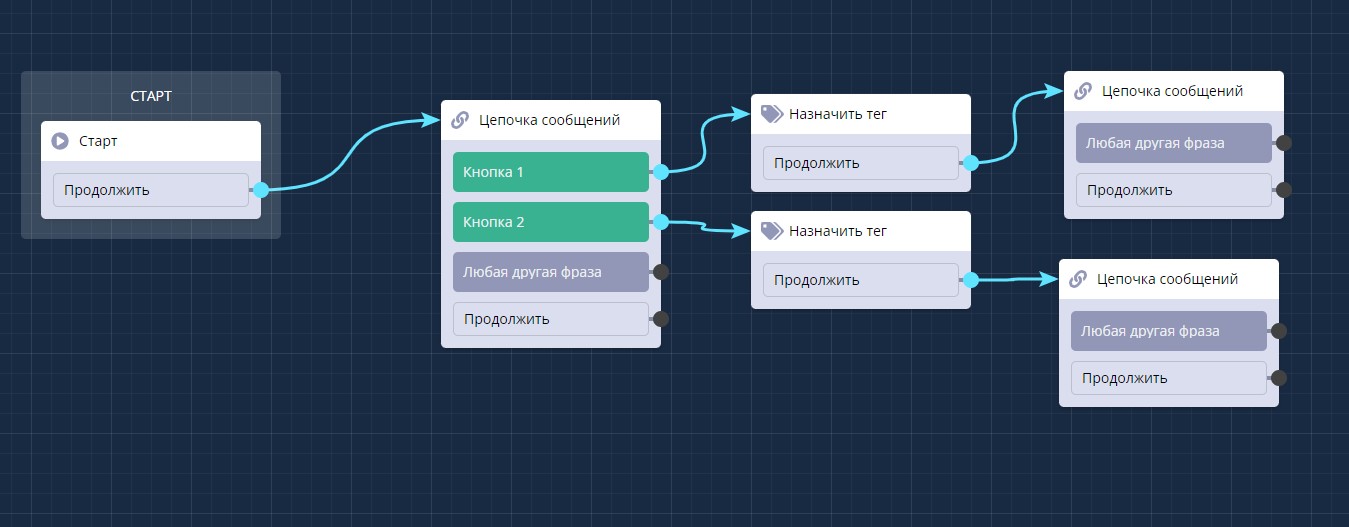Click Продолжить in the lower-right Цепочка сообщений node
1349x527 pixels.
click(1168, 378)
